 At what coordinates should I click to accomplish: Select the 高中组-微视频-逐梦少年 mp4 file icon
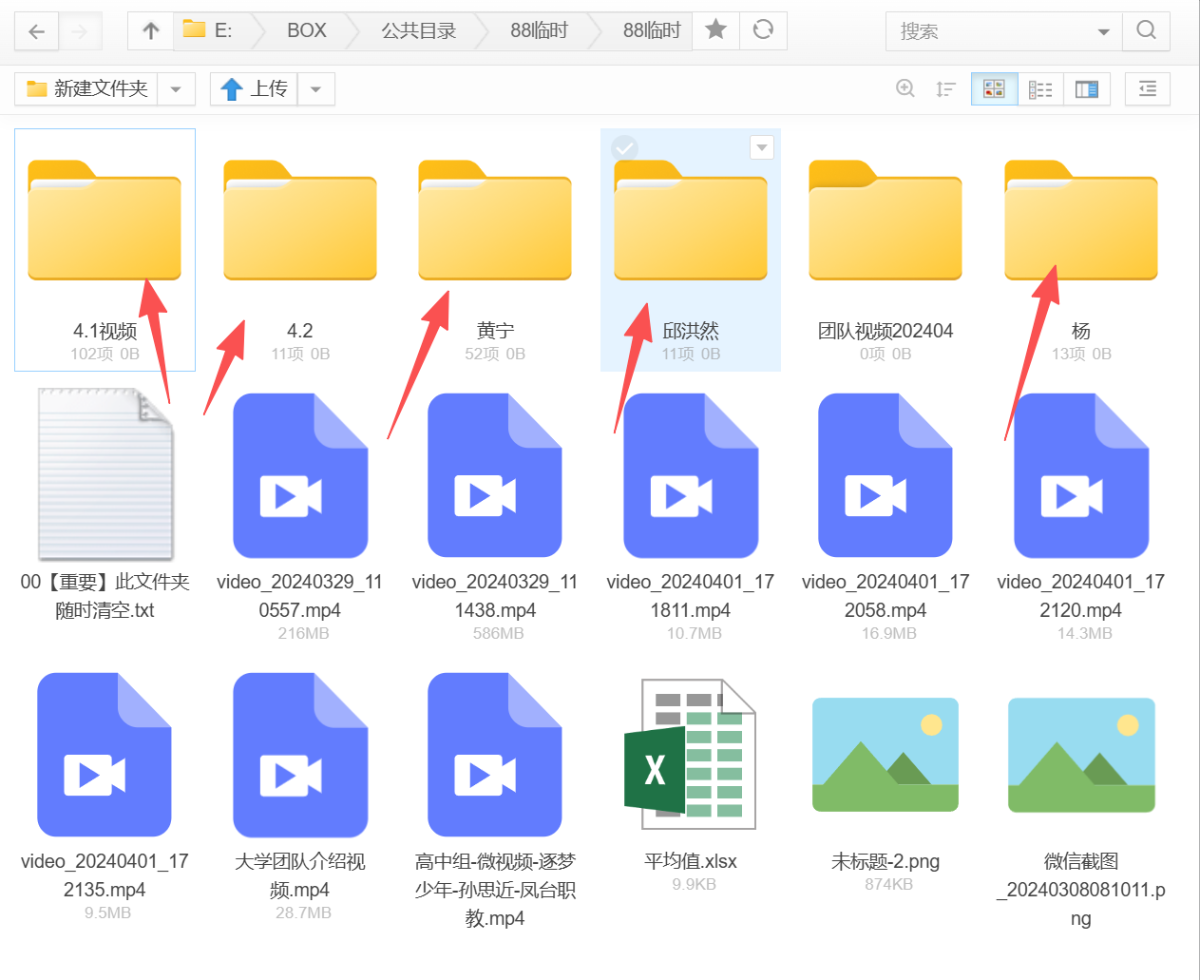[495, 755]
